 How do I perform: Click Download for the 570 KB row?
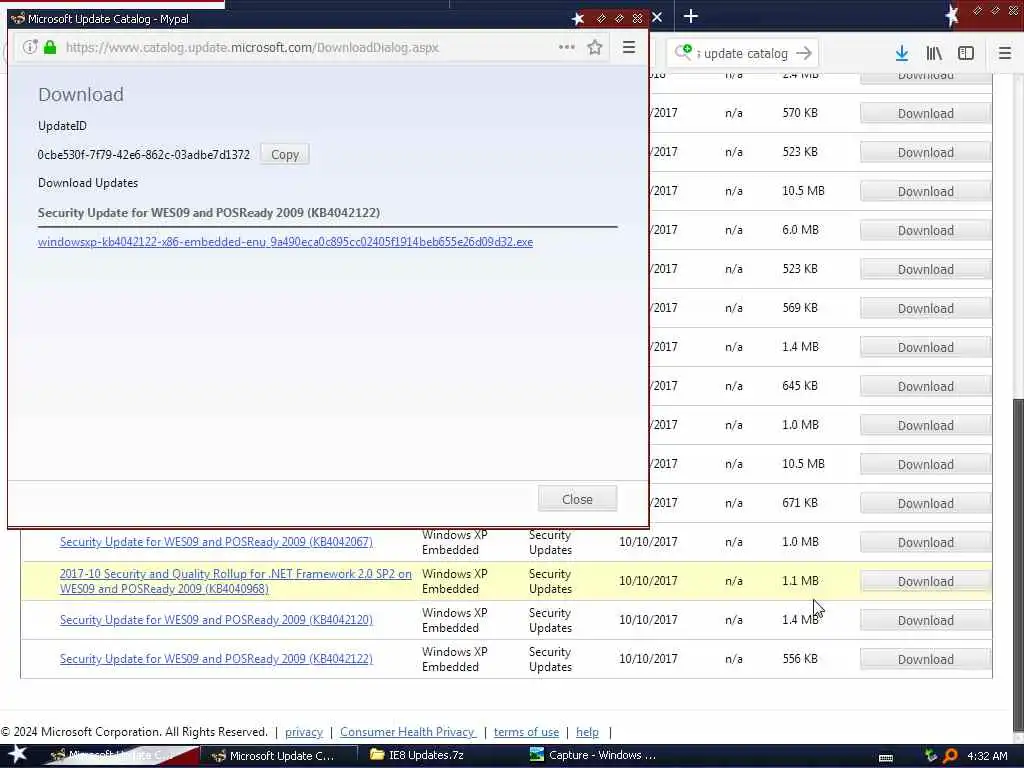coord(925,113)
